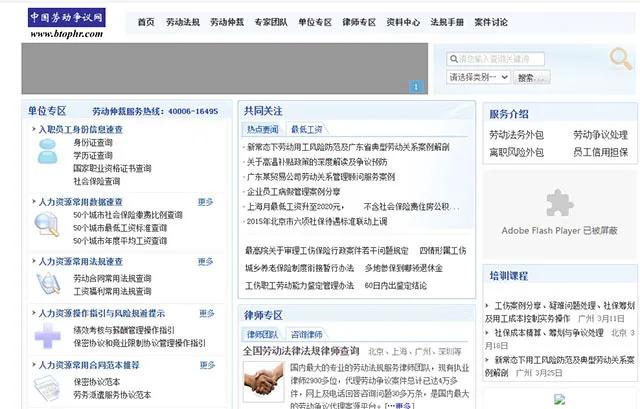Click the 离职风险外包 service link
The image size is (640, 409).
[516, 152]
